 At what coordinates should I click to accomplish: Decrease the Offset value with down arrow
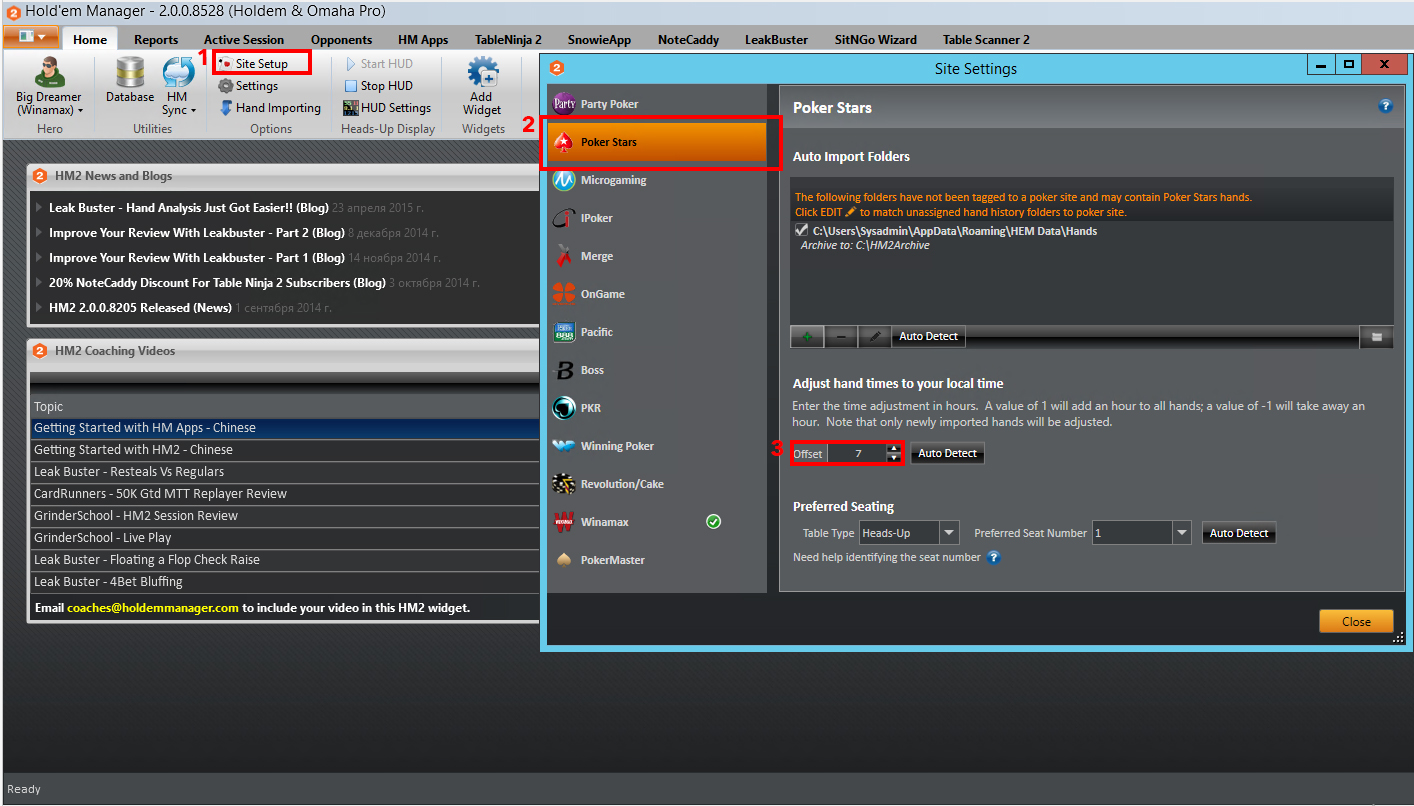tap(894, 459)
